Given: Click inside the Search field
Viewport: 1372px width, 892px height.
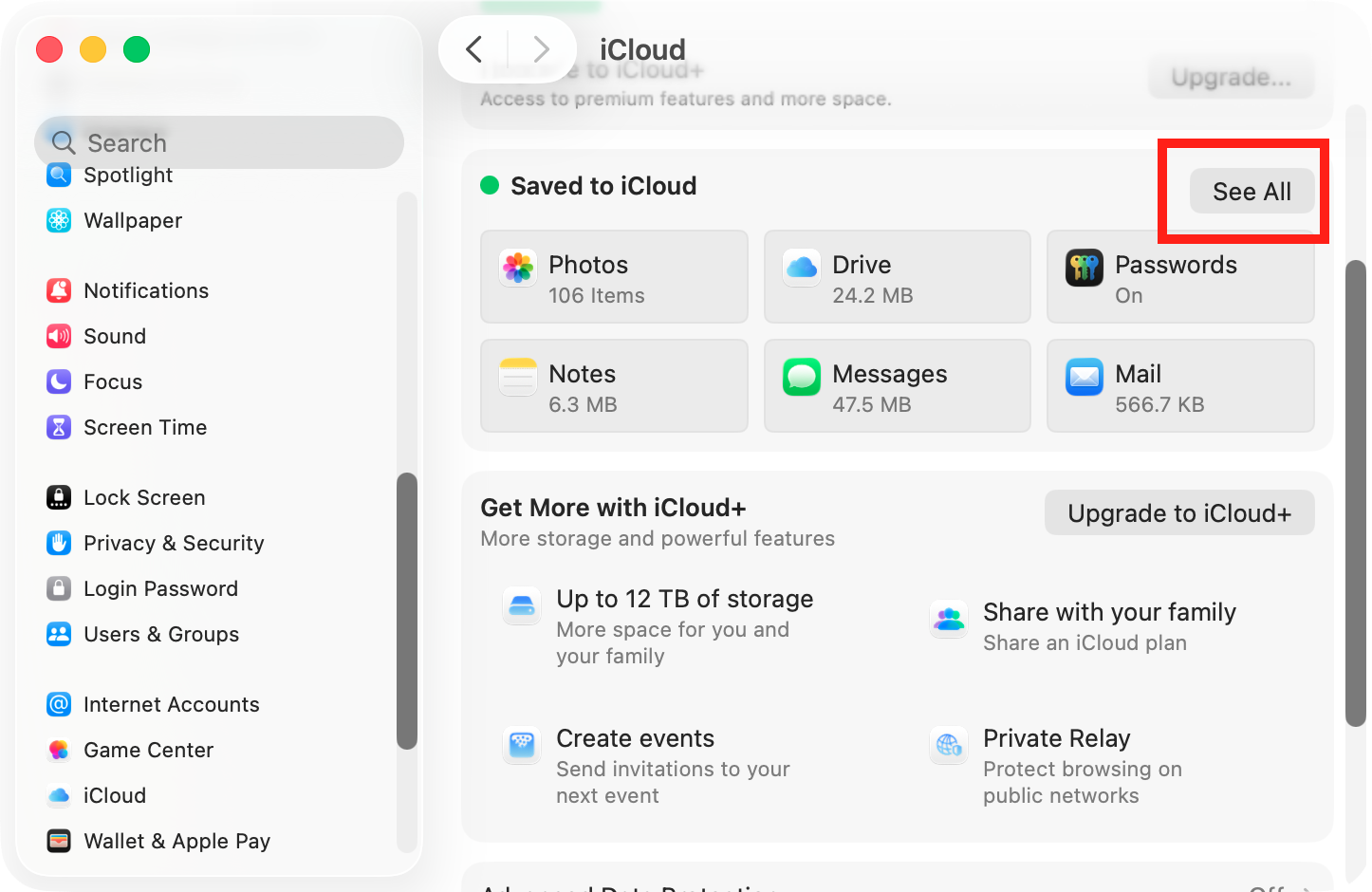Looking at the screenshot, I should [x=218, y=142].
